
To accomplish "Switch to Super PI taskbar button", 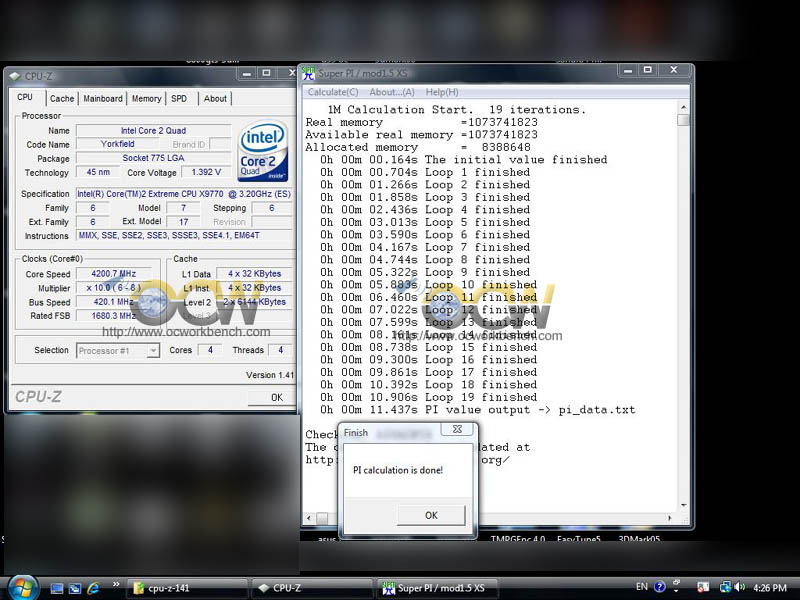I will click(x=437, y=588).
